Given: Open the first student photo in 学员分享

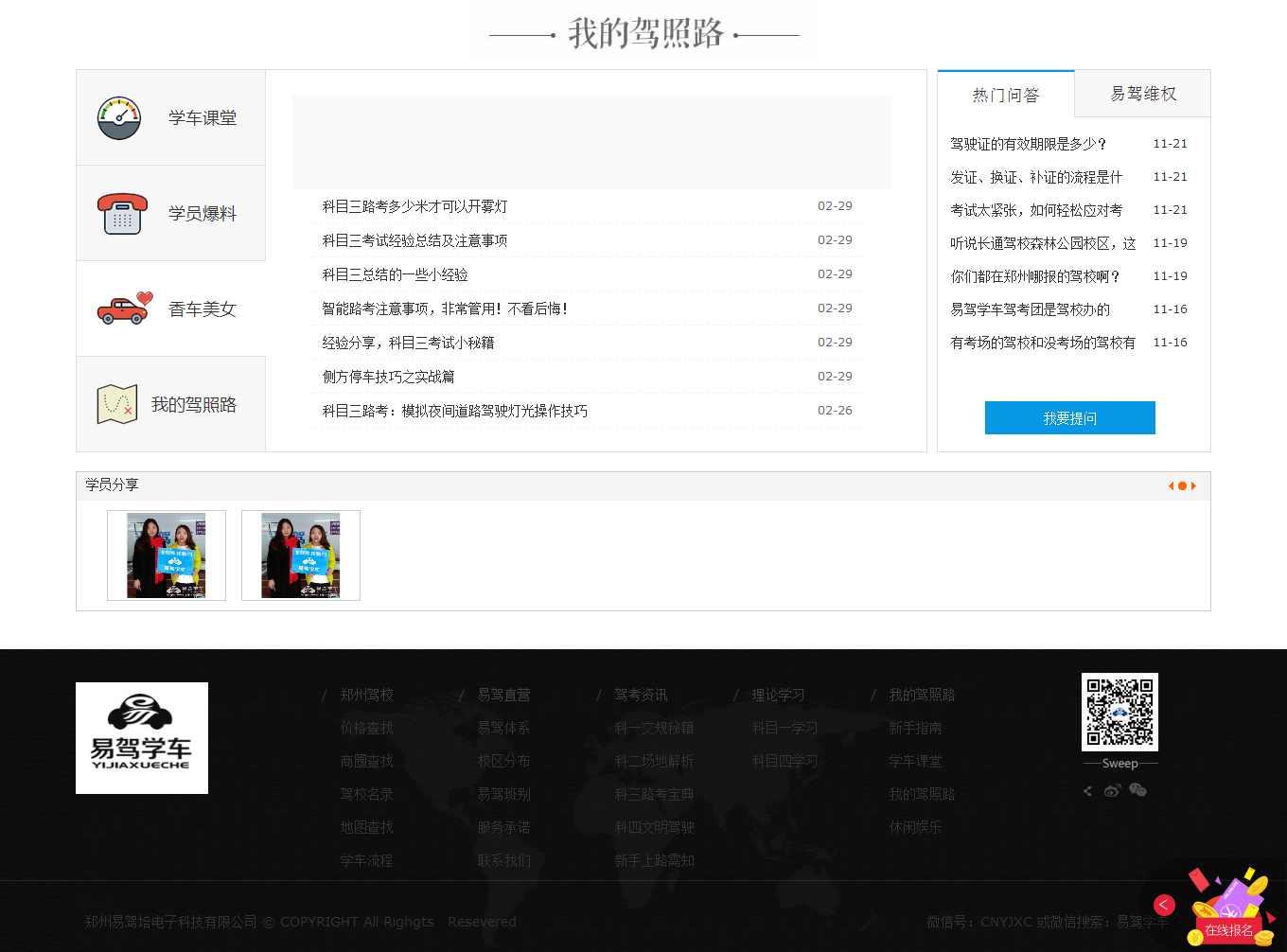Looking at the screenshot, I should (166, 555).
